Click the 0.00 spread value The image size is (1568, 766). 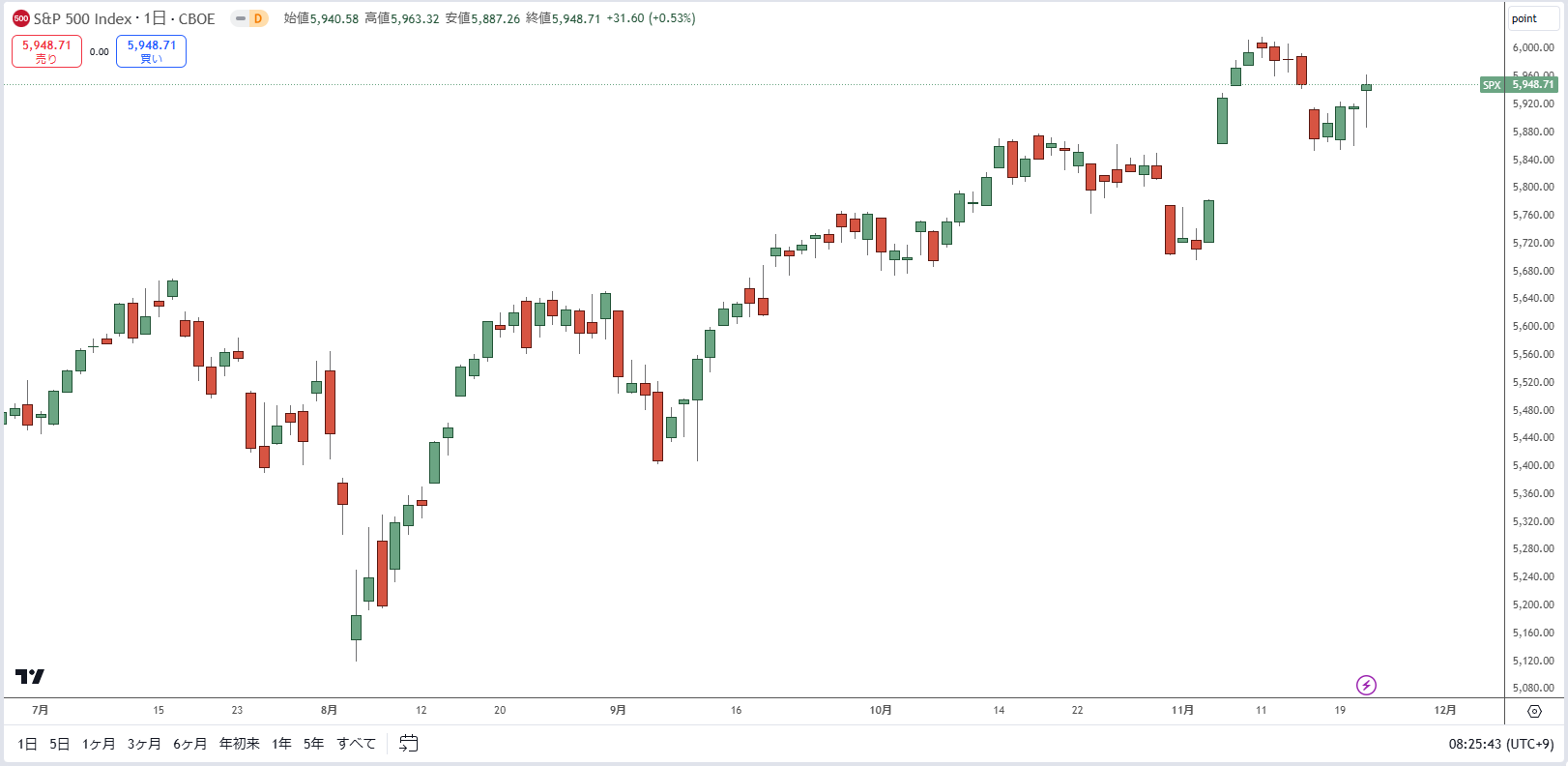click(100, 52)
